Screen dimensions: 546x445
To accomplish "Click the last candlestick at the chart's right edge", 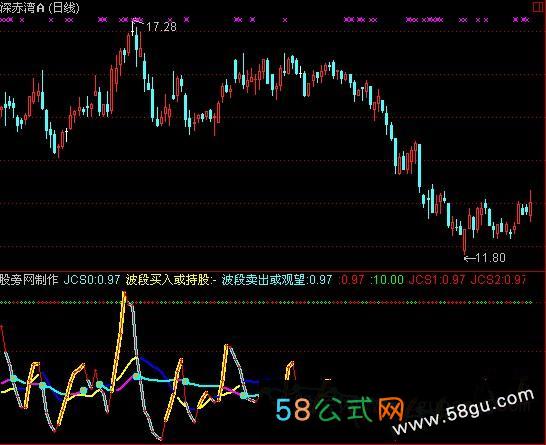I will pos(531,206).
